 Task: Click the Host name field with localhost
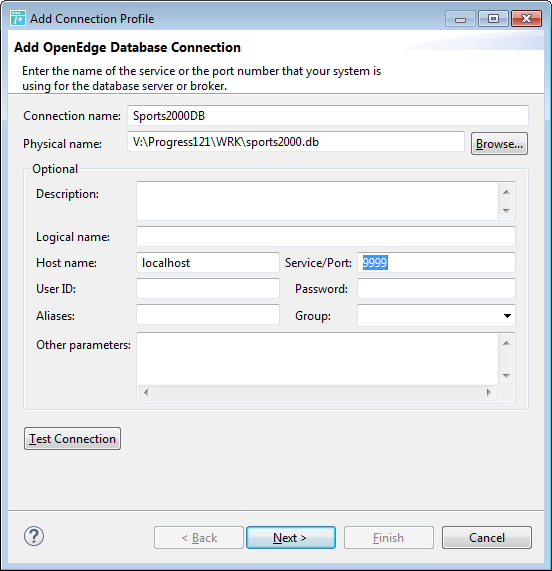click(x=208, y=263)
